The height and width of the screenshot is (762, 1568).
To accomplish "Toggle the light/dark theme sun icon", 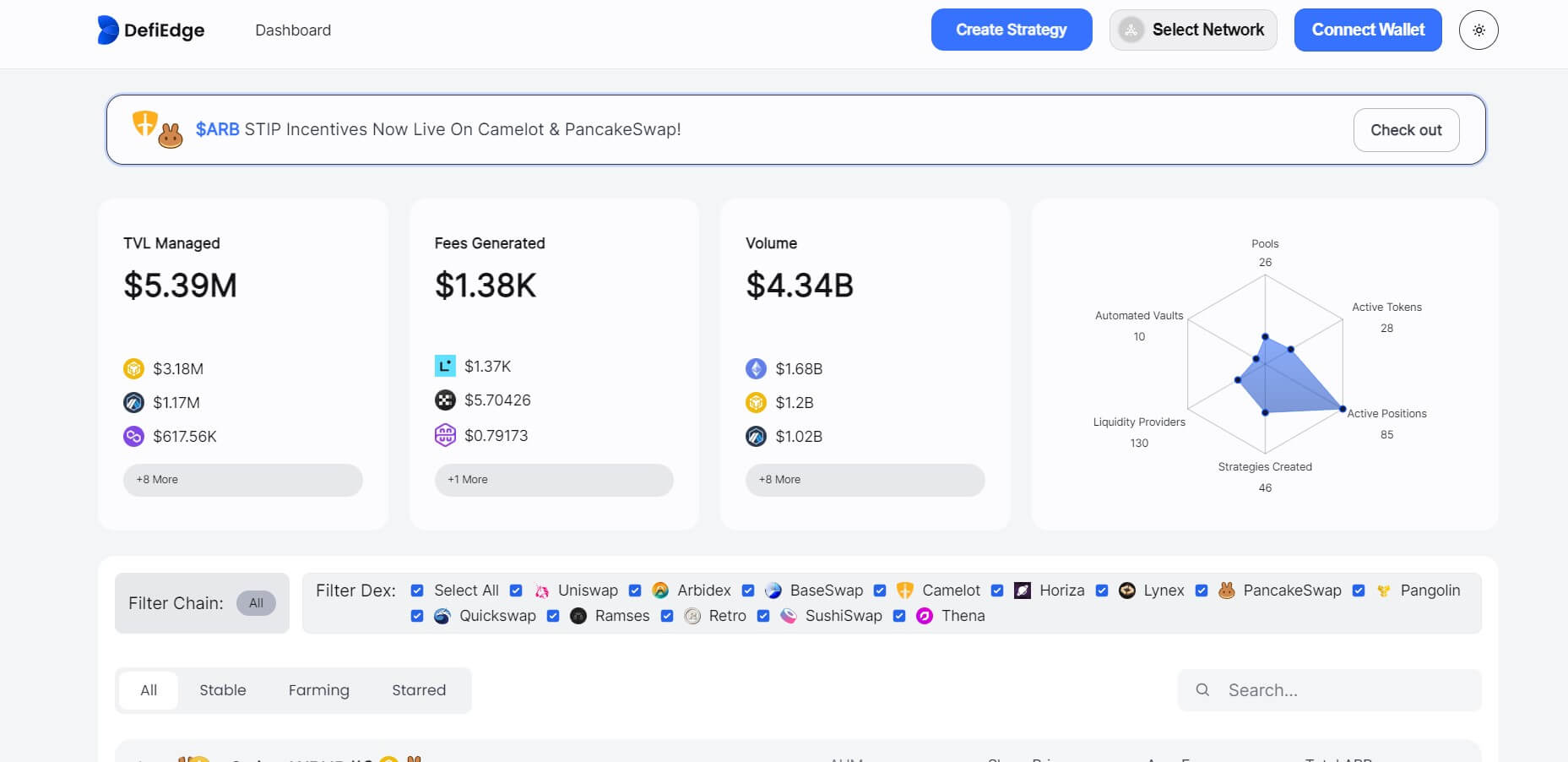I will point(1478,30).
